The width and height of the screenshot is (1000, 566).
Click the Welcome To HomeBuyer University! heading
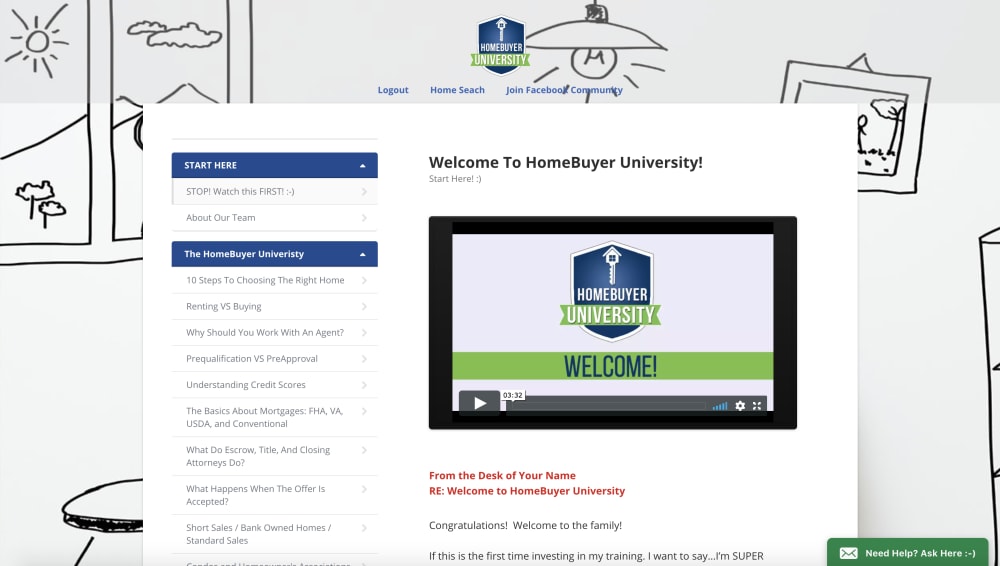tap(566, 162)
